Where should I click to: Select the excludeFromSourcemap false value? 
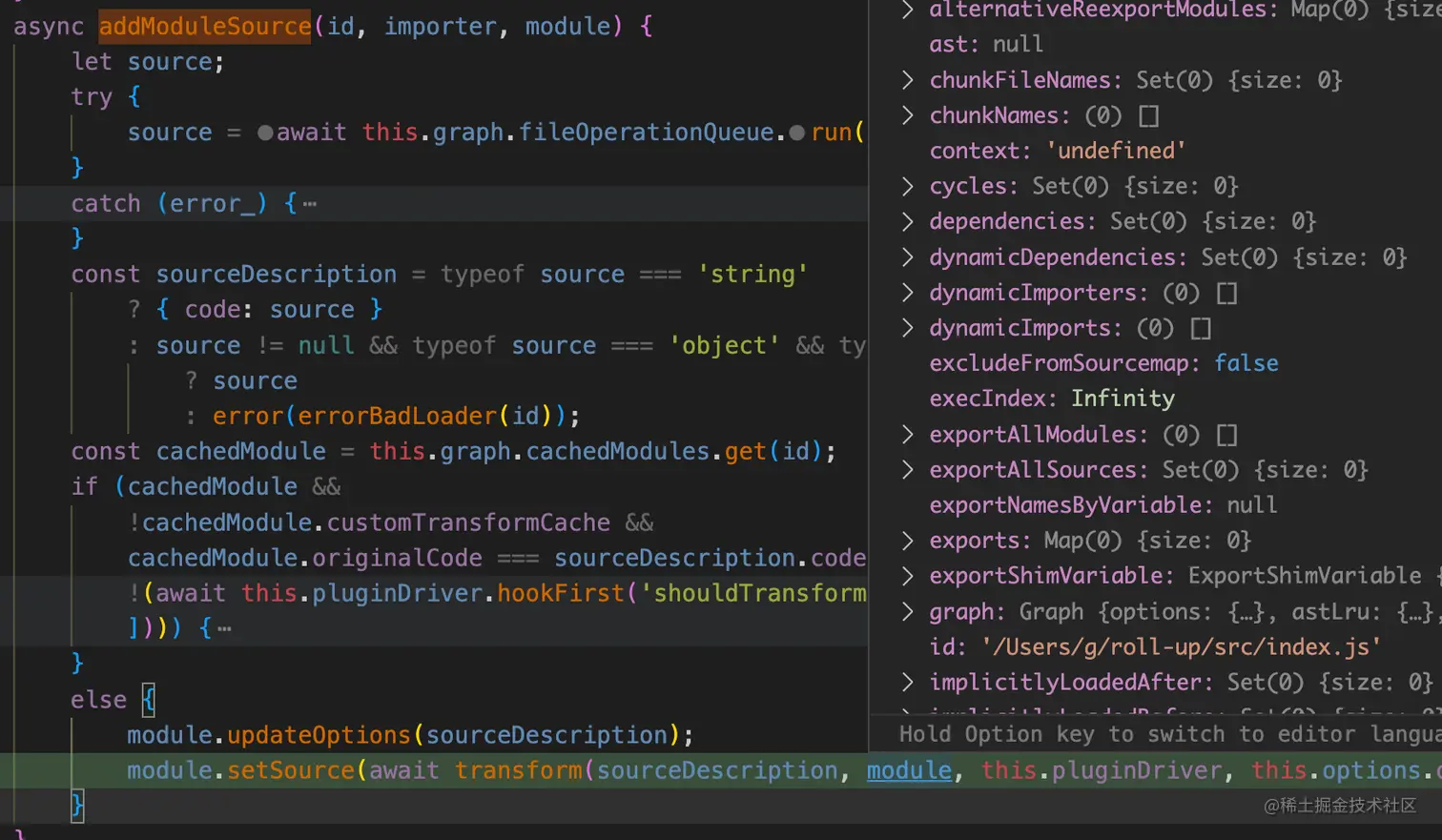[x=1246, y=363]
